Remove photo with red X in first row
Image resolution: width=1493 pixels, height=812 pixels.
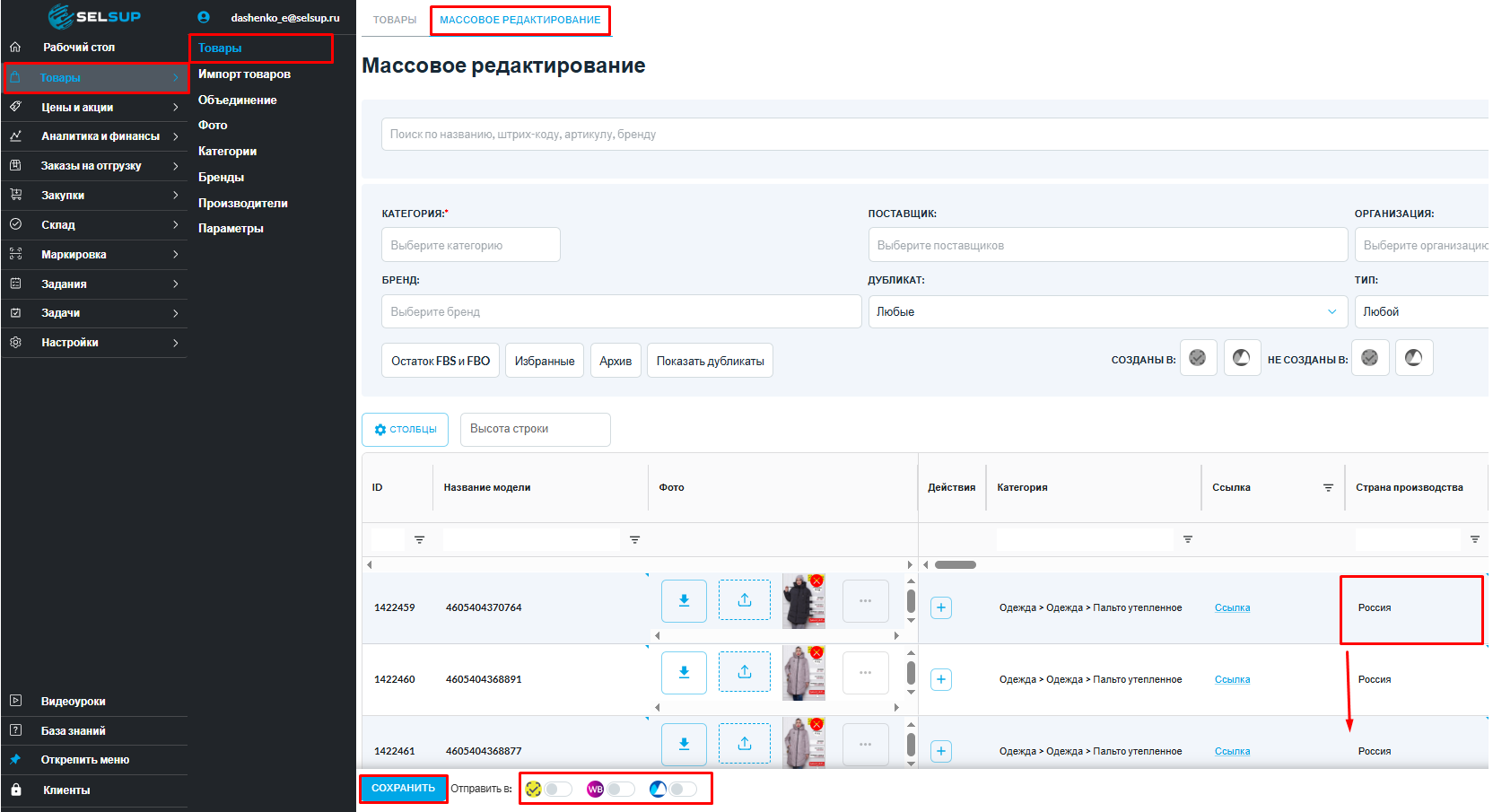coord(816,581)
